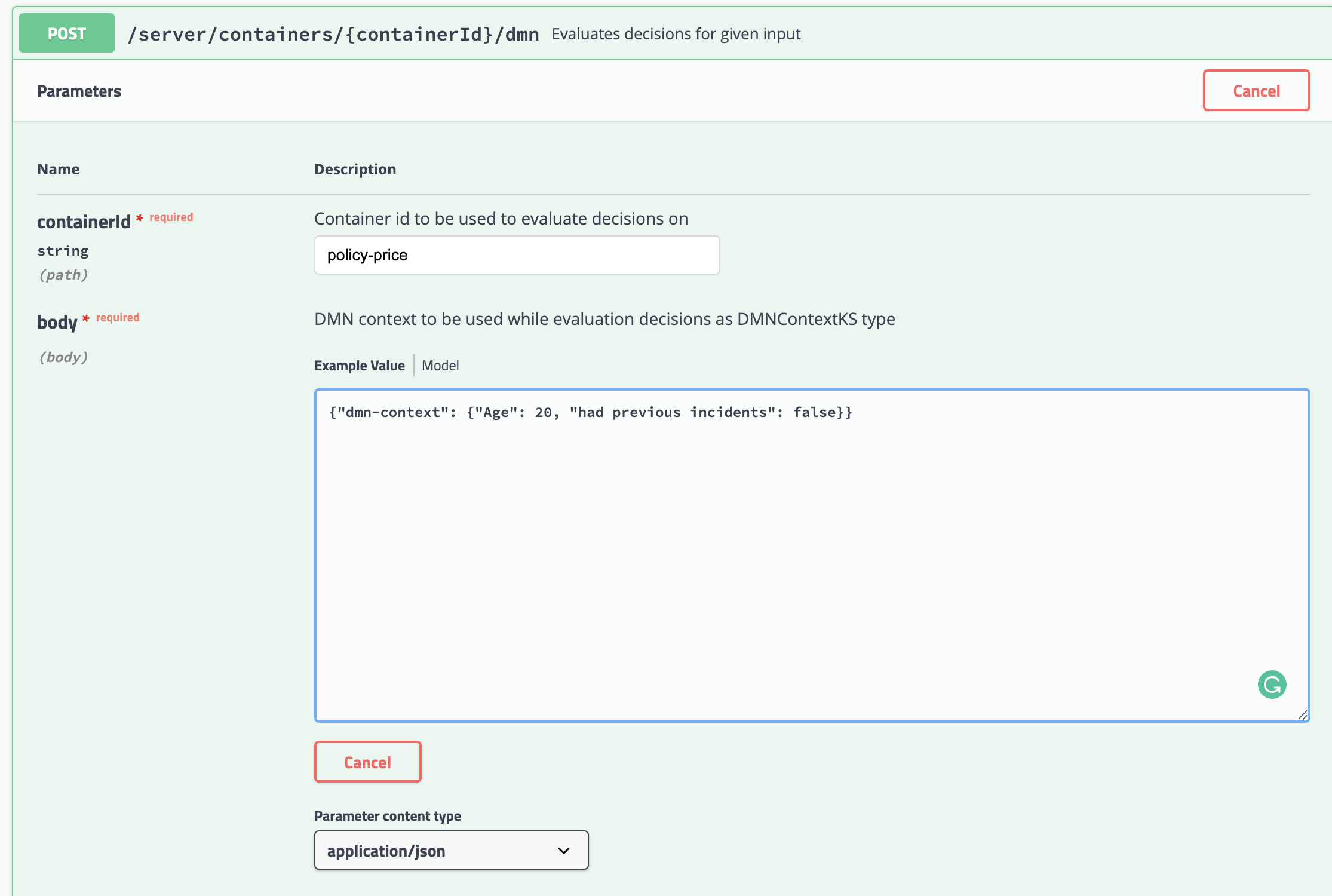Click the 'Name' column header
The image size is (1332, 896).
(x=58, y=169)
